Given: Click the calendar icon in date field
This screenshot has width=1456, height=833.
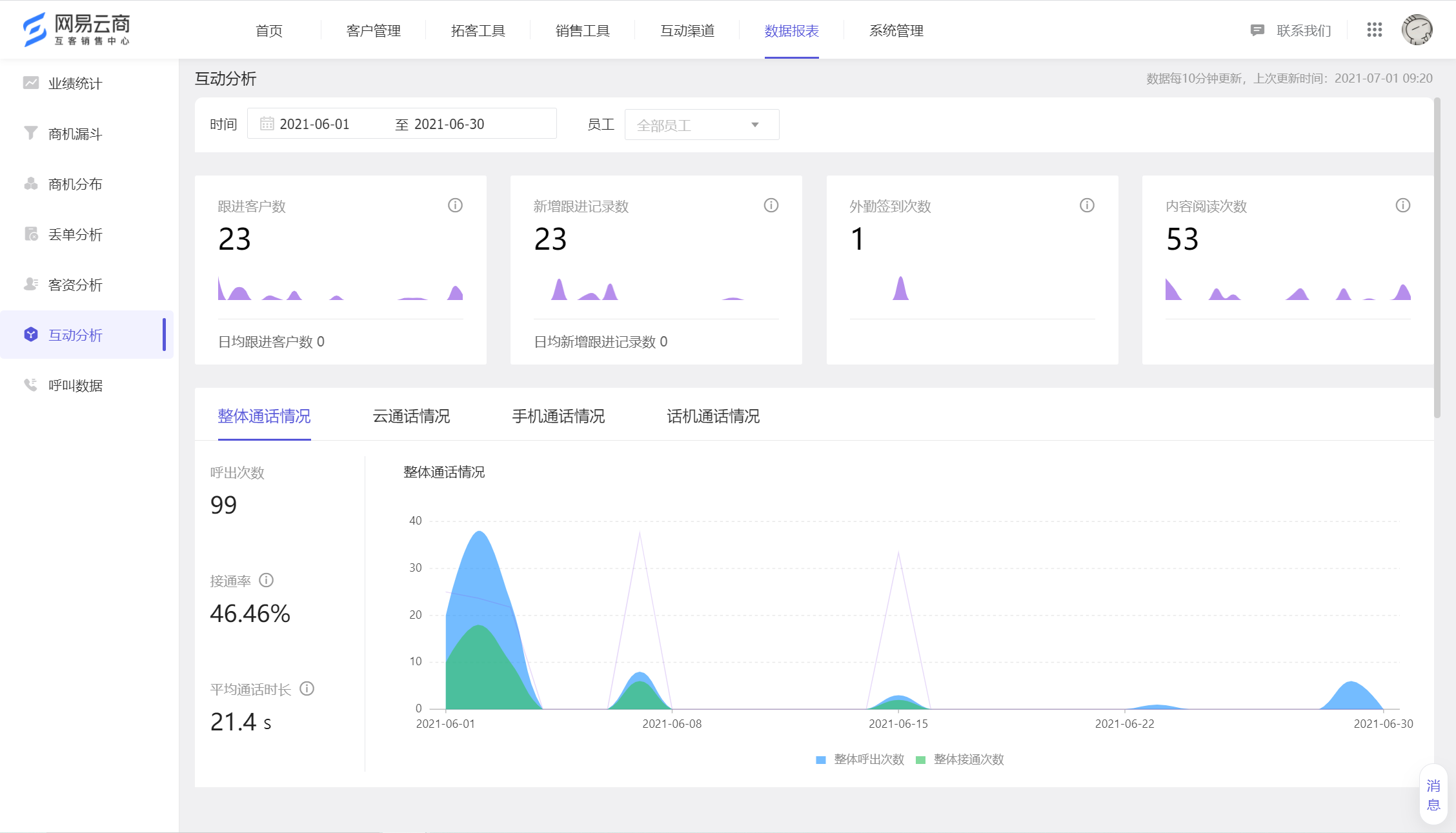Looking at the screenshot, I should (x=267, y=124).
